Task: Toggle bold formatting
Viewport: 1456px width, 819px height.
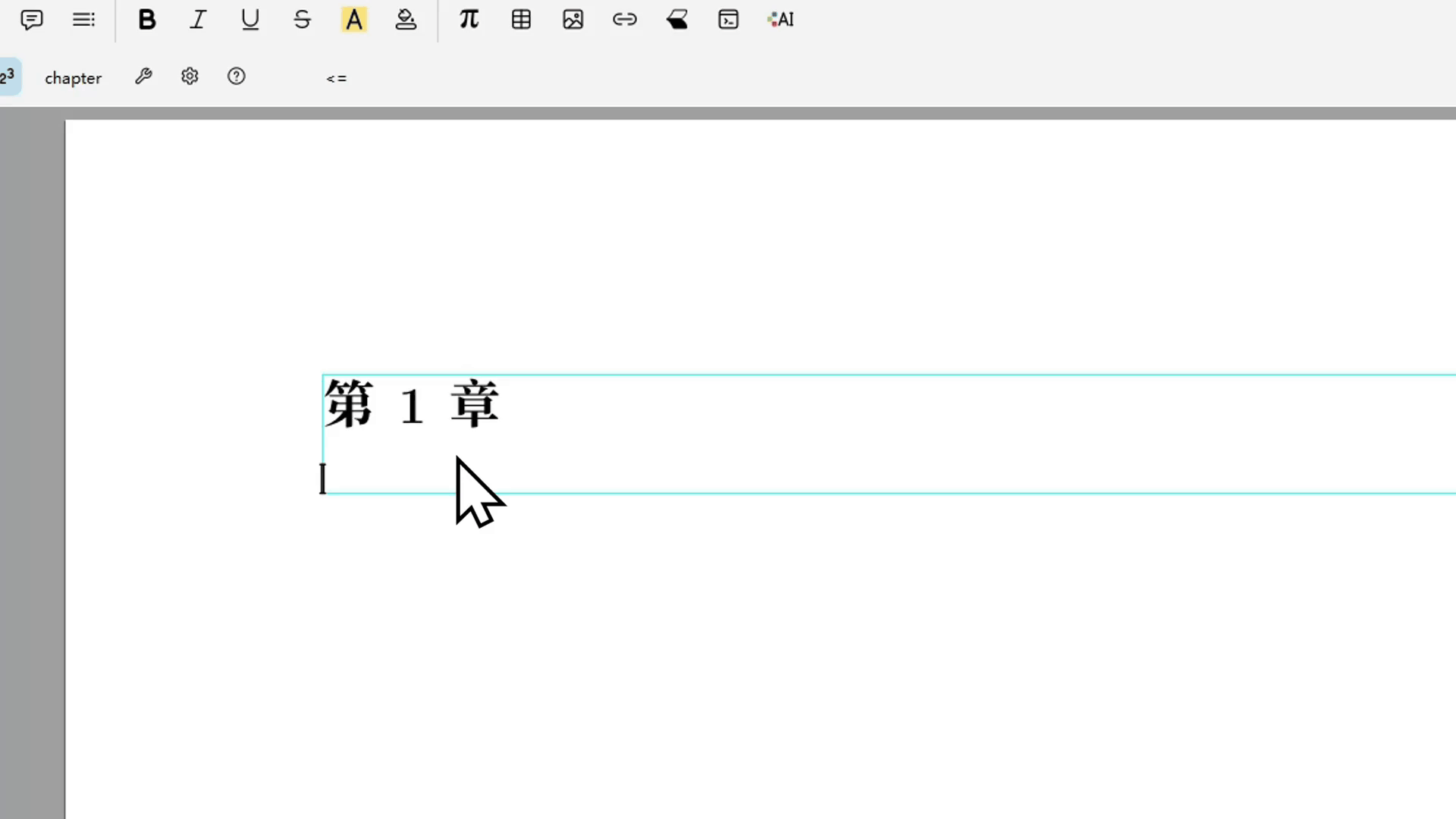Action: coord(147,19)
